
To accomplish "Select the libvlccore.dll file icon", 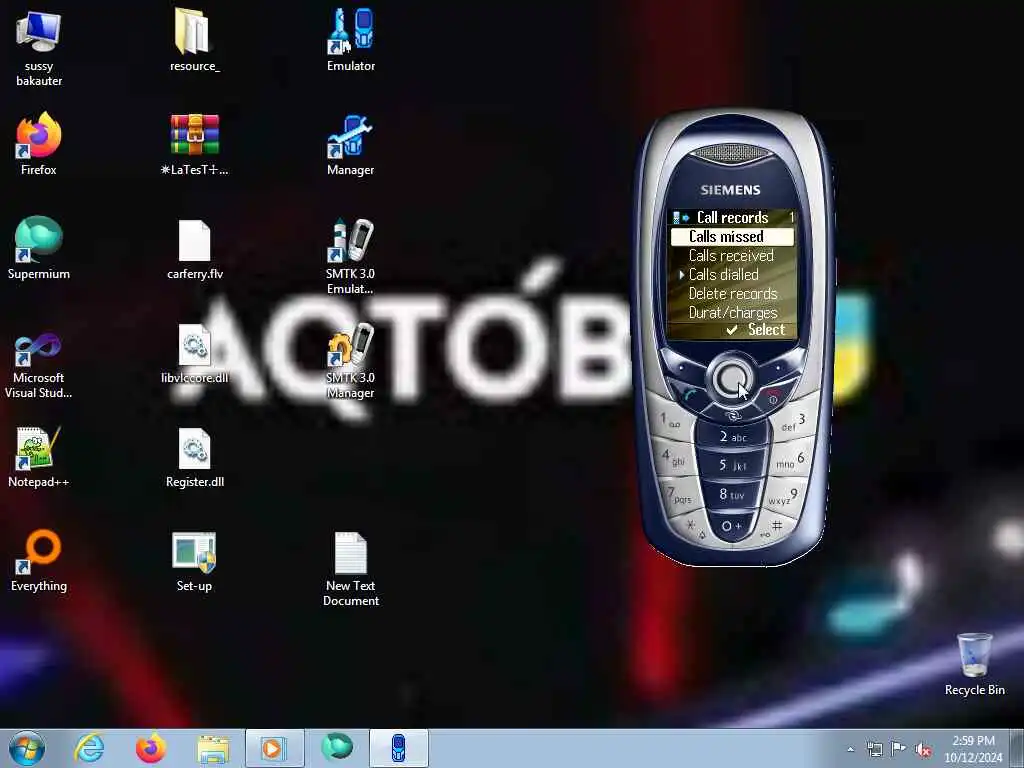I will (194, 353).
